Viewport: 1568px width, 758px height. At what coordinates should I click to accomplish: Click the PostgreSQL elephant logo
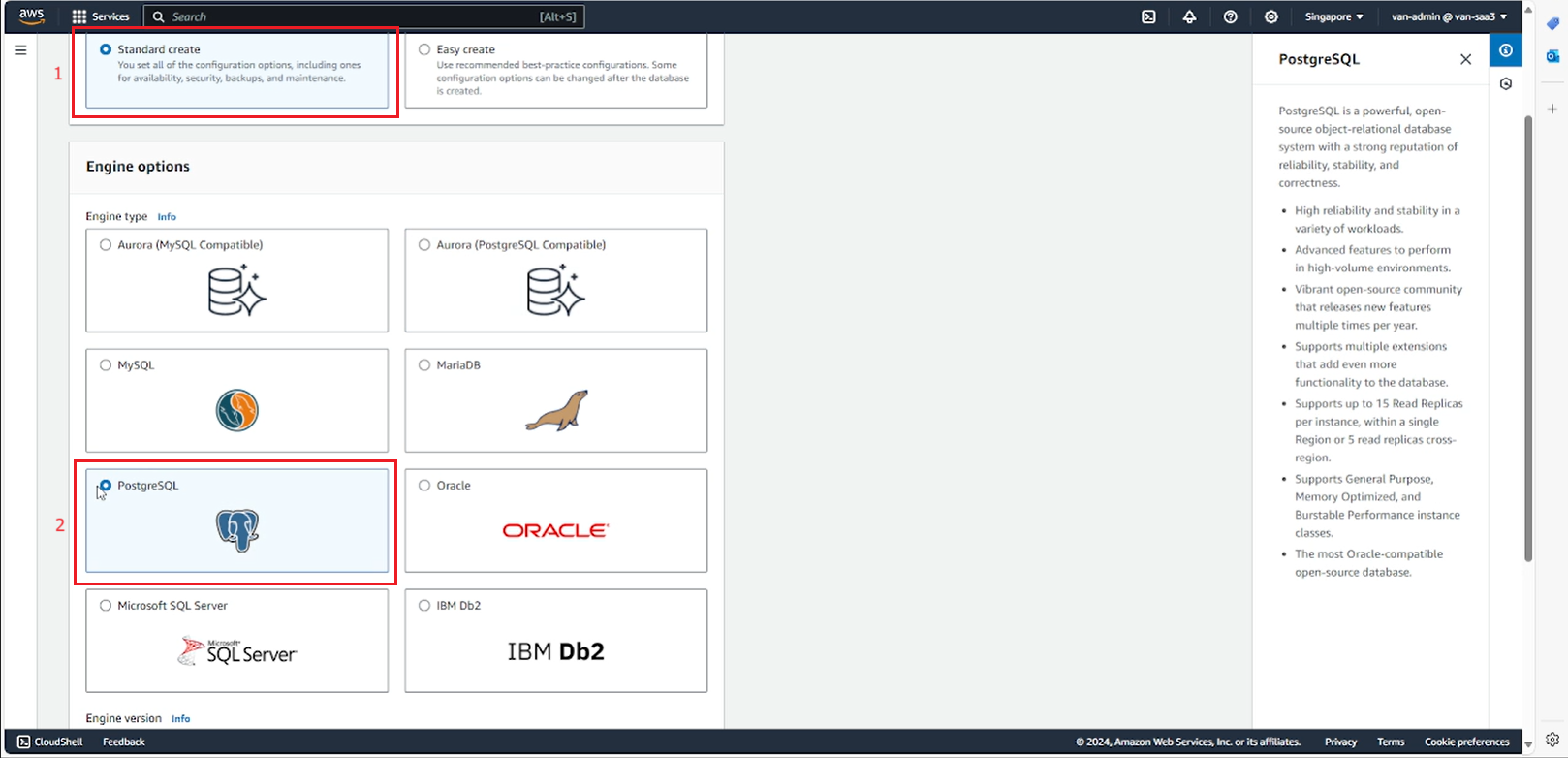(x=237, y=530)
